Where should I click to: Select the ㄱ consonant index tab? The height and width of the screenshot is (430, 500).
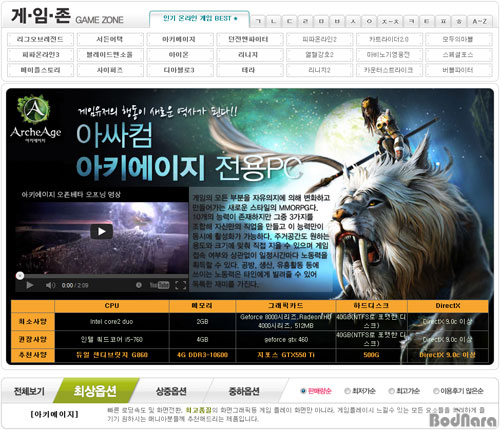pos(258,21)
